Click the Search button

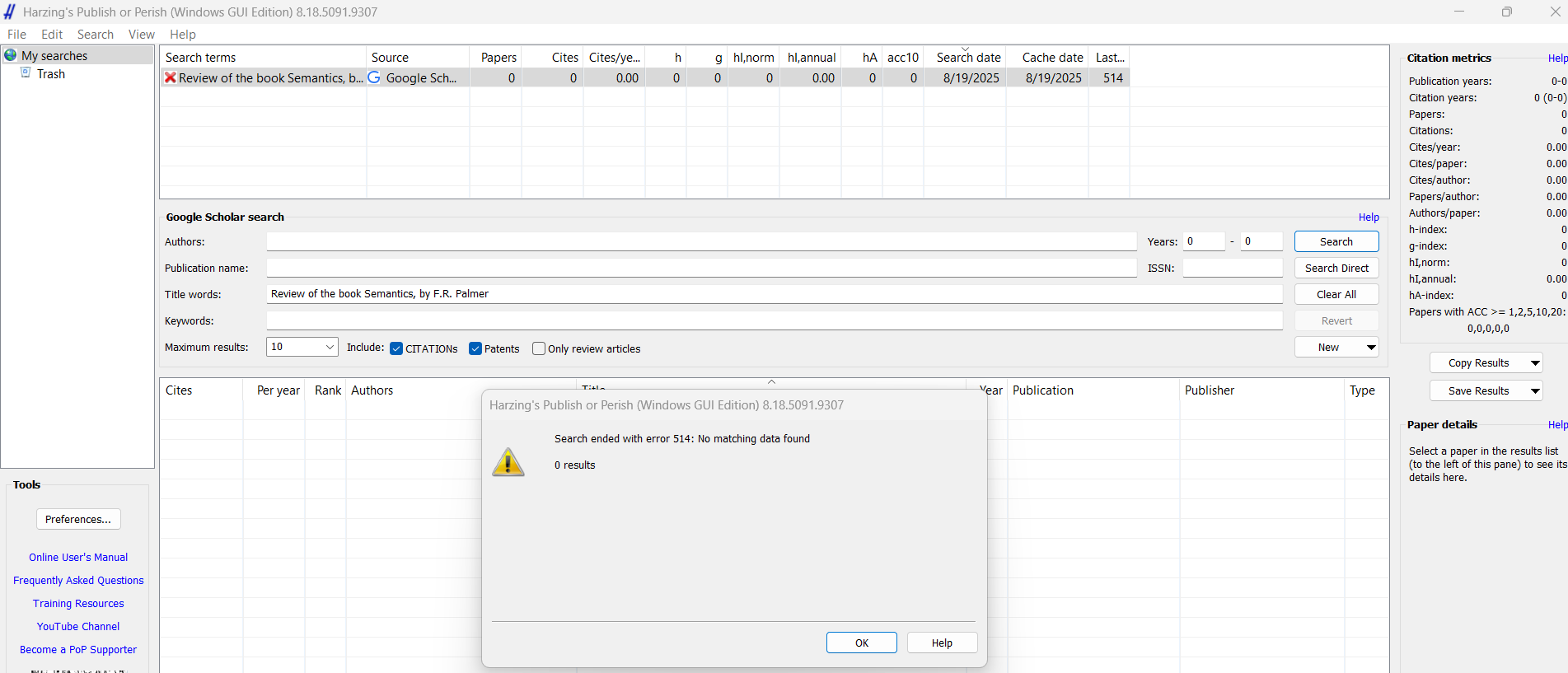coord(1336,241)
